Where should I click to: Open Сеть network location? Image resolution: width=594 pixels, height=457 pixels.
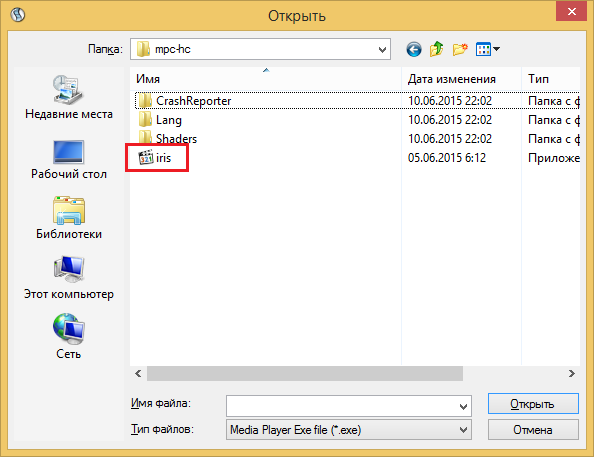(x=69, y=336)
